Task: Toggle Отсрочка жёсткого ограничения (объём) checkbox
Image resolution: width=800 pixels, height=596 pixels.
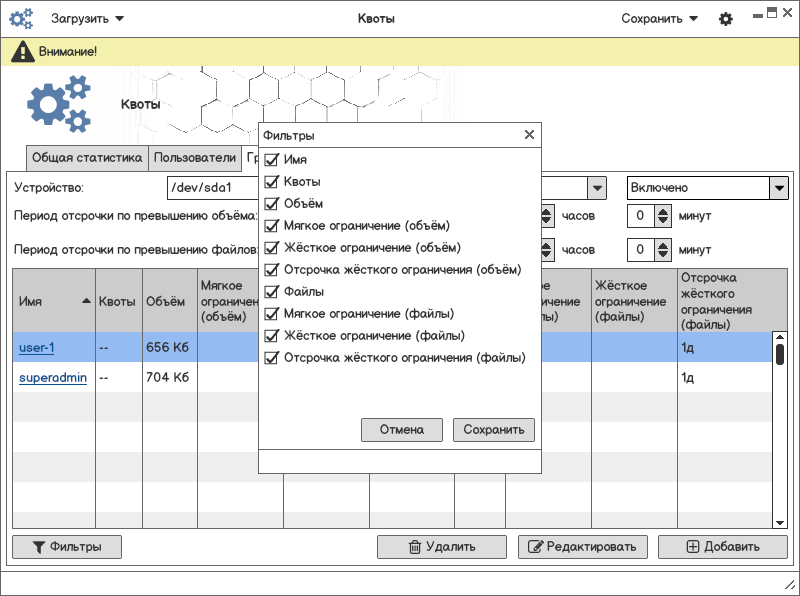Action: 271,269
